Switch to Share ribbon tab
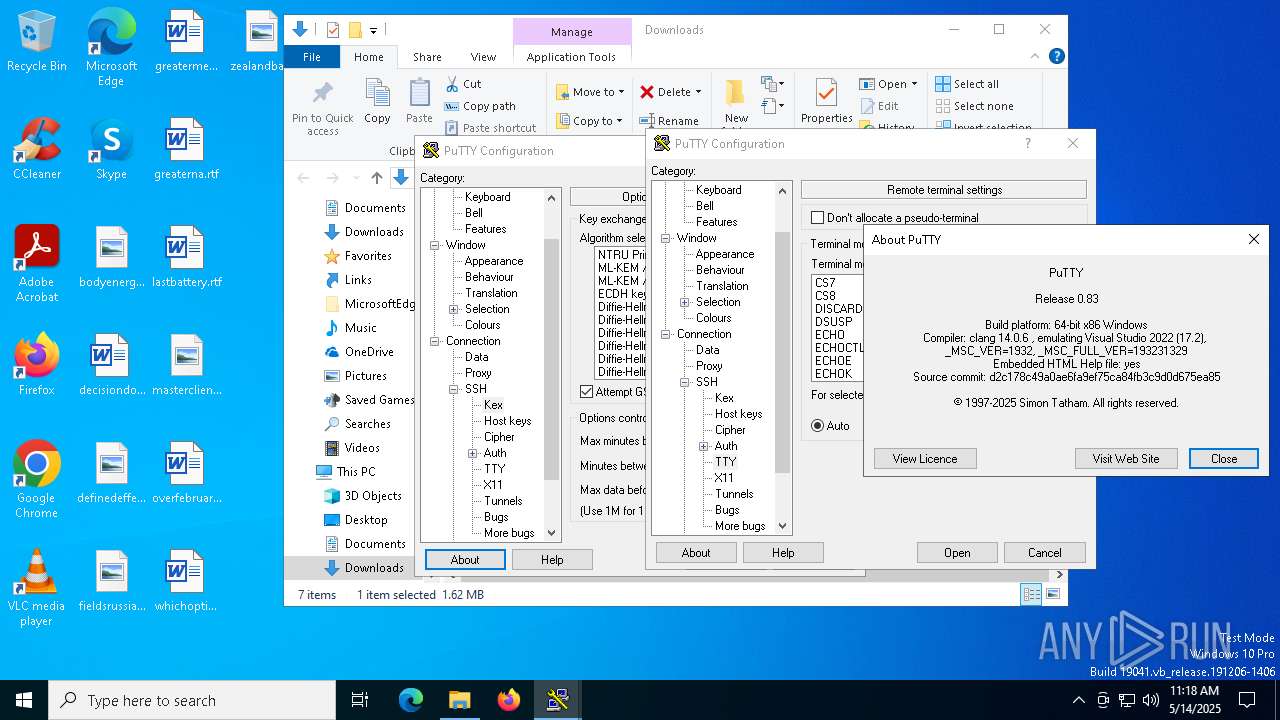 (427, 57)
